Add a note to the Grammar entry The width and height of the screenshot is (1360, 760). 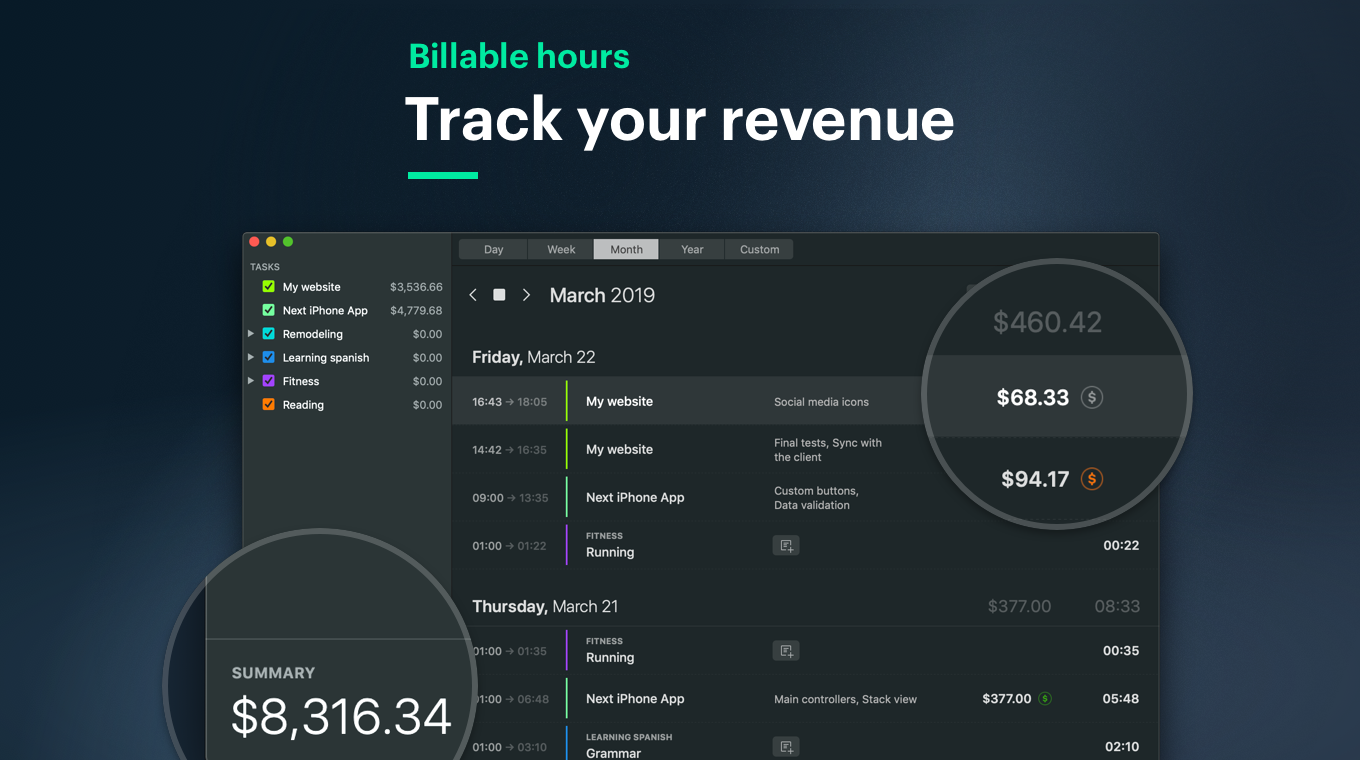tap(785, 747)
